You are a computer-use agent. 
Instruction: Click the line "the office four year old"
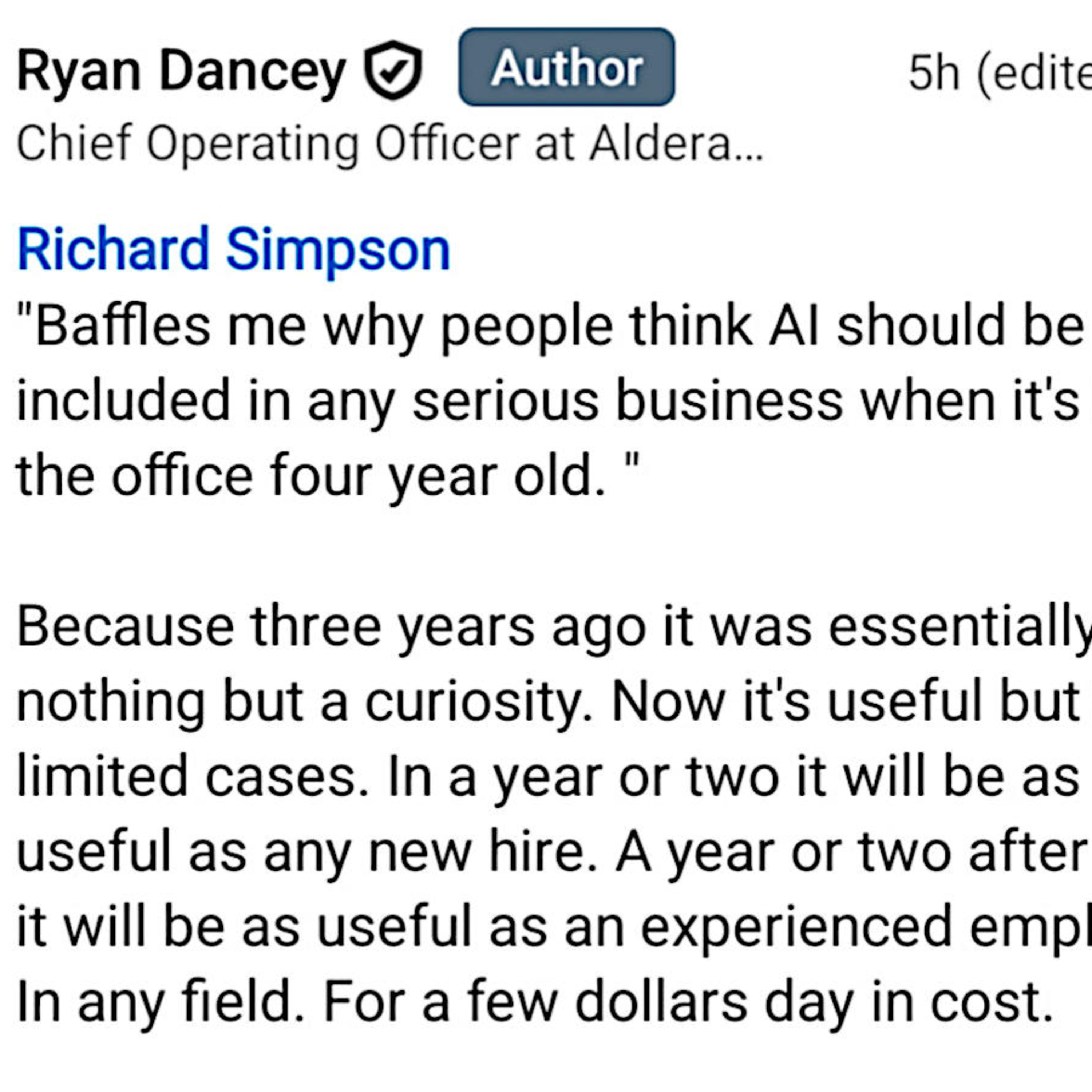311,476
